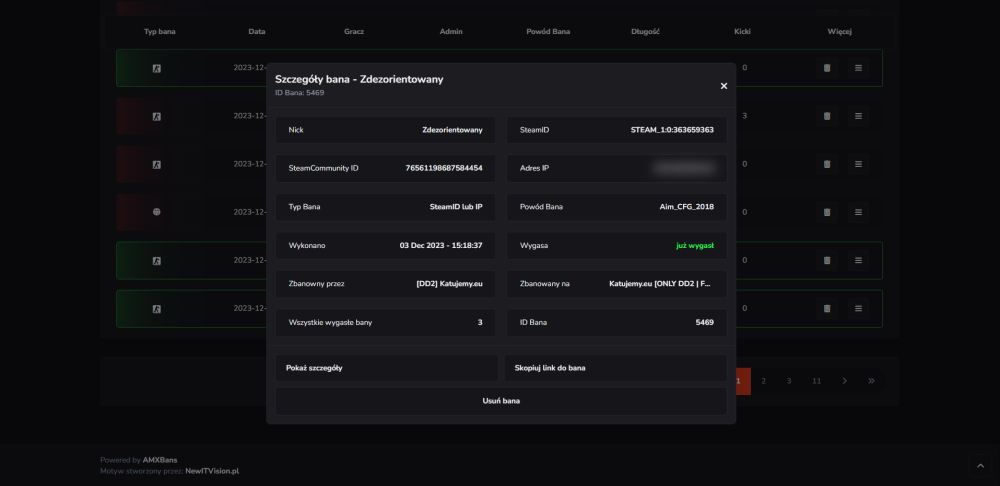
Task: Delete the ban in the row with 3 kicks
Action: [827, 116]
